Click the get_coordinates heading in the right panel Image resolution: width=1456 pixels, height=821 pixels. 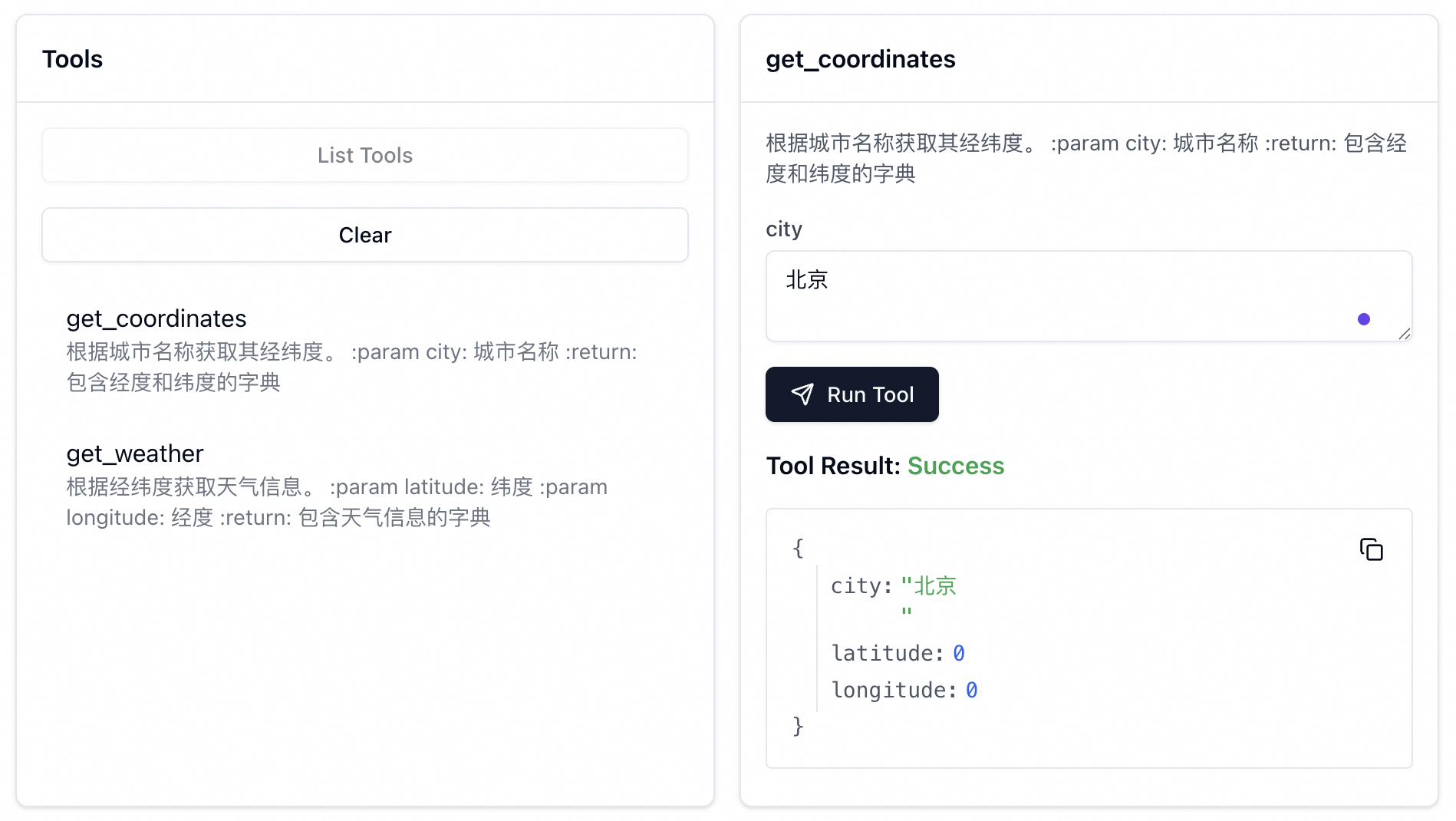[x=860, y=59]
